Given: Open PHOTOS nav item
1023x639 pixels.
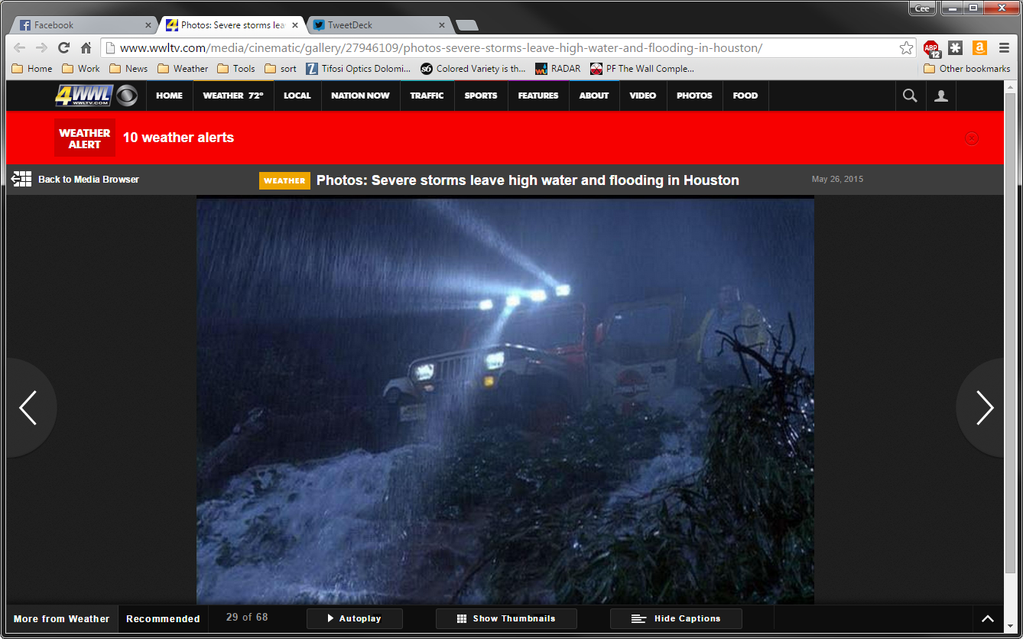Looking at the screenshot, I should 694,95.
